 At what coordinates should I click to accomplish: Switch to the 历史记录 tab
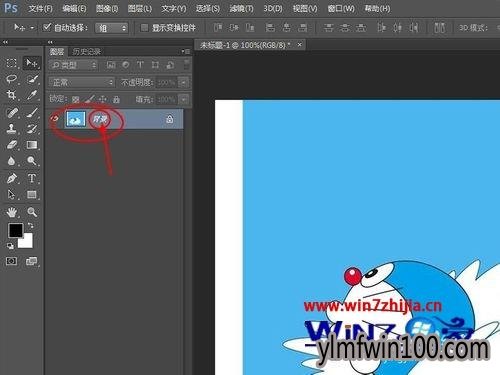click(x=87, y=51)
